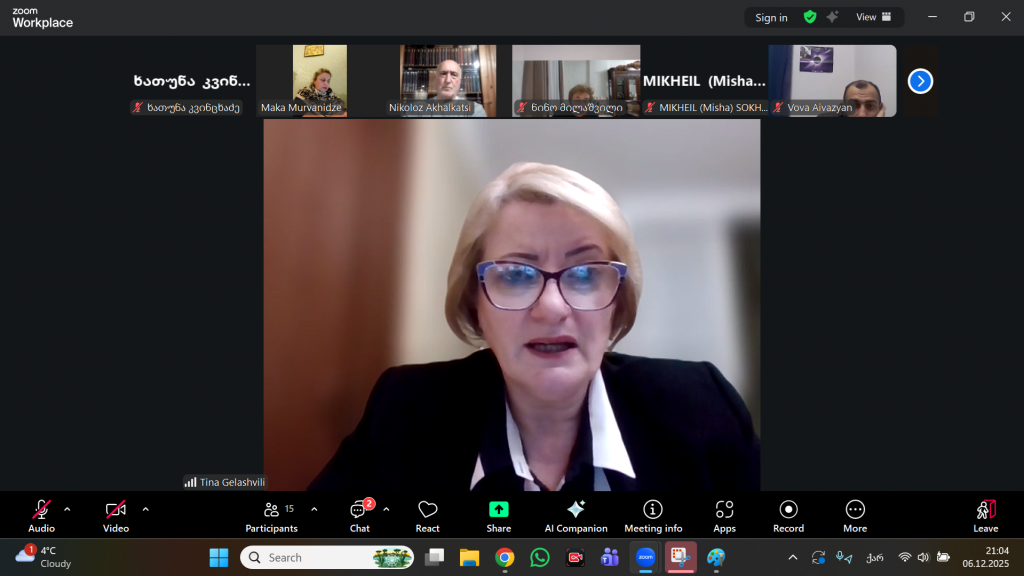Image resolution: width=1024 pixels, height=576 pixels.
Task: Turn on the Video camera
Action: pyautogui.click(x=116, y=515)
